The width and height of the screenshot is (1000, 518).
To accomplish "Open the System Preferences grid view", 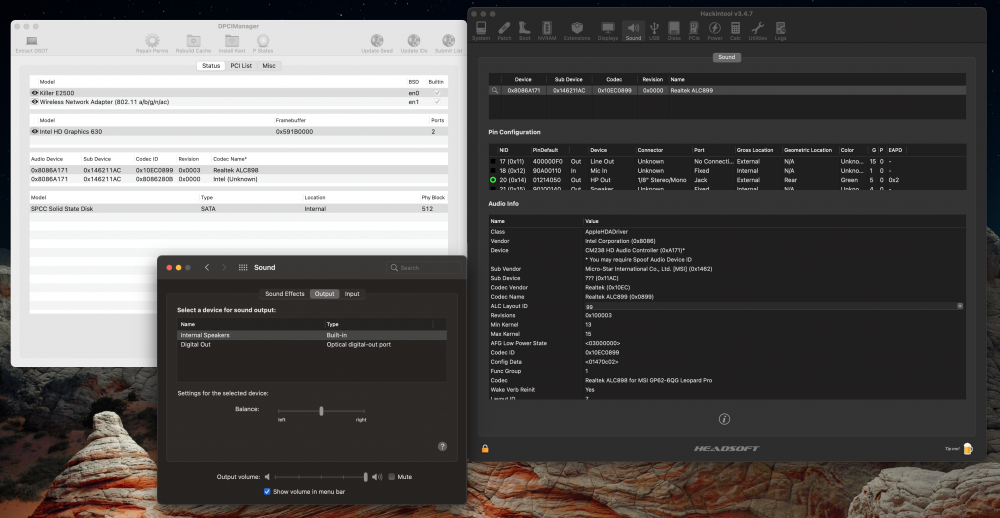I will 243,267.
